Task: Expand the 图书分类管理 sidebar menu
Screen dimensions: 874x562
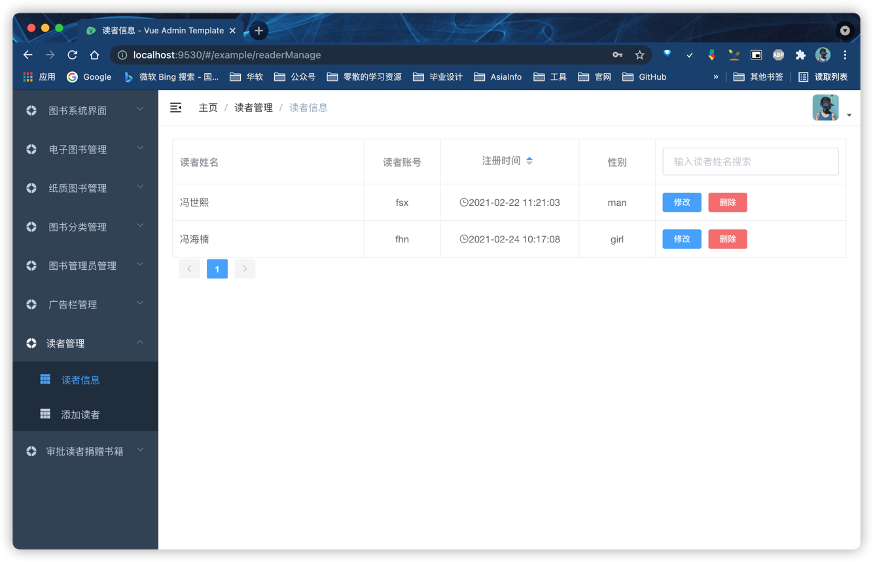Action: (x=85, y=227)
